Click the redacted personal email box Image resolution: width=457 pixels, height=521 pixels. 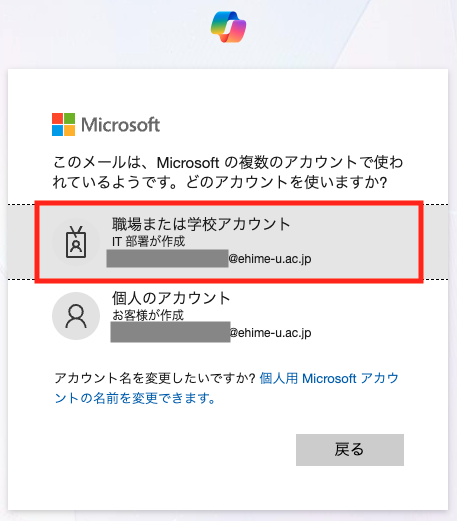(x=170, y=332)
